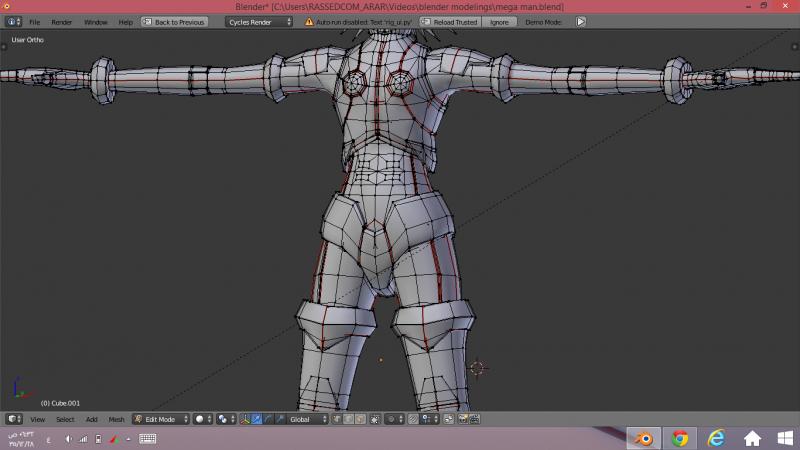This screenshot has height=450, width=800.
Task: Toggle limit selection to visible
Action: 376,419
